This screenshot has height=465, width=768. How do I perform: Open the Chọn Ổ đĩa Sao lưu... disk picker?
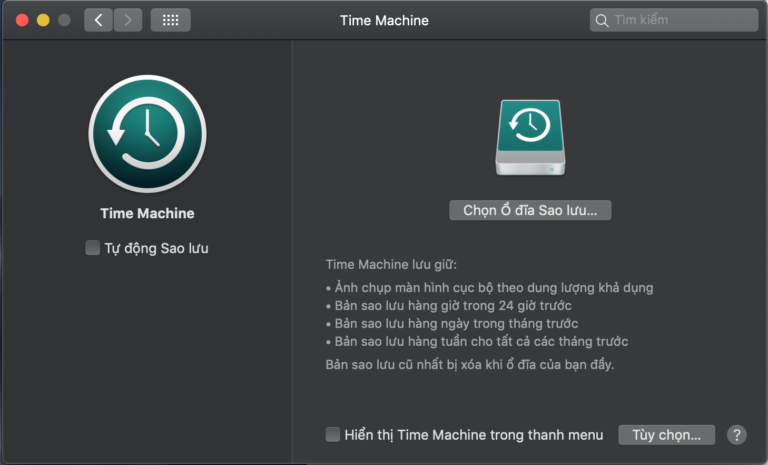530,210
